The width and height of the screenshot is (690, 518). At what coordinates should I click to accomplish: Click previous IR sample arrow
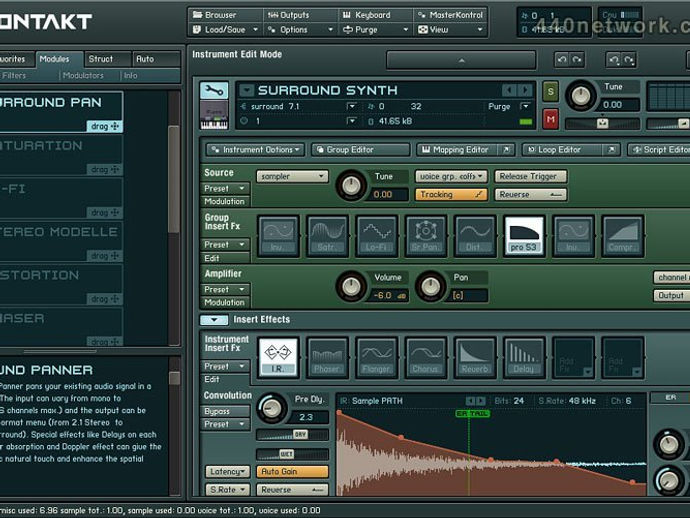pyautogui.click(x=470, y=401)
